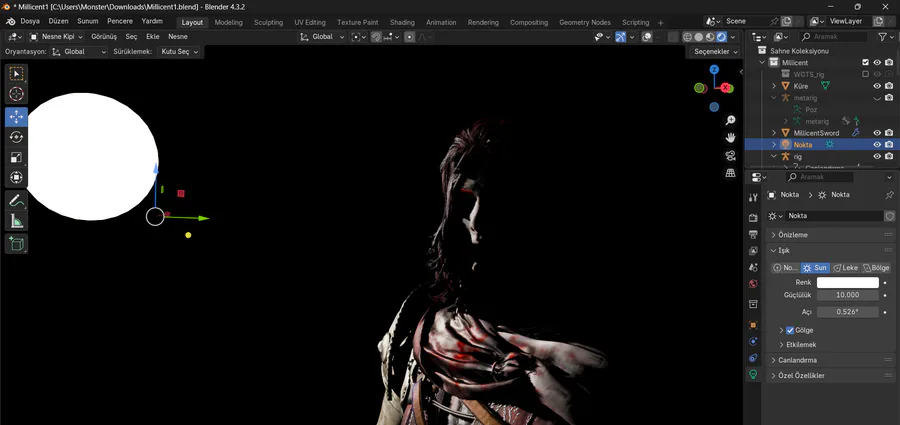Disable Nokta render camera icon in outliner
Image resolution: width=900 pixels, height=425 pixels.
[x=889, y=145]
